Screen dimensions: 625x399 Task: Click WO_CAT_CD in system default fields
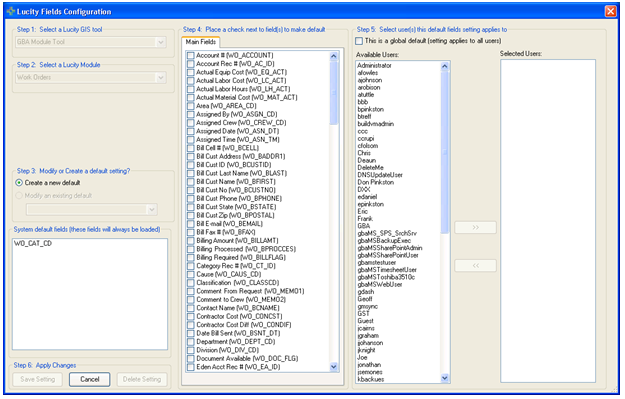(x=33, y=244)
